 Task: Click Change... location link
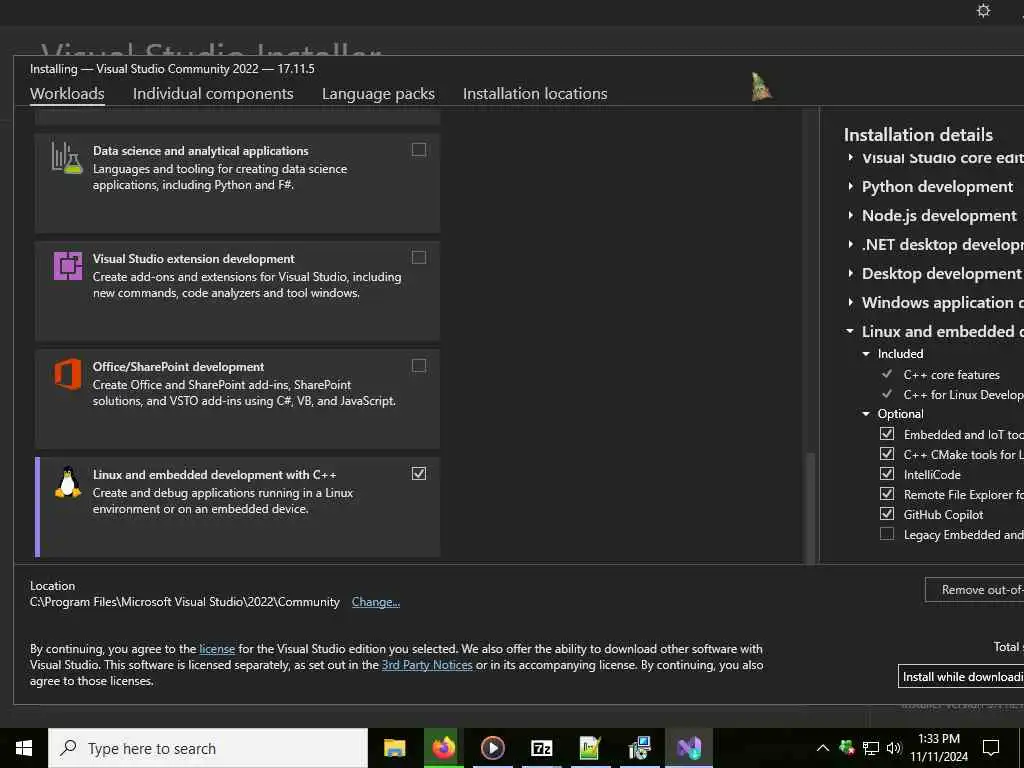point(376,601)
